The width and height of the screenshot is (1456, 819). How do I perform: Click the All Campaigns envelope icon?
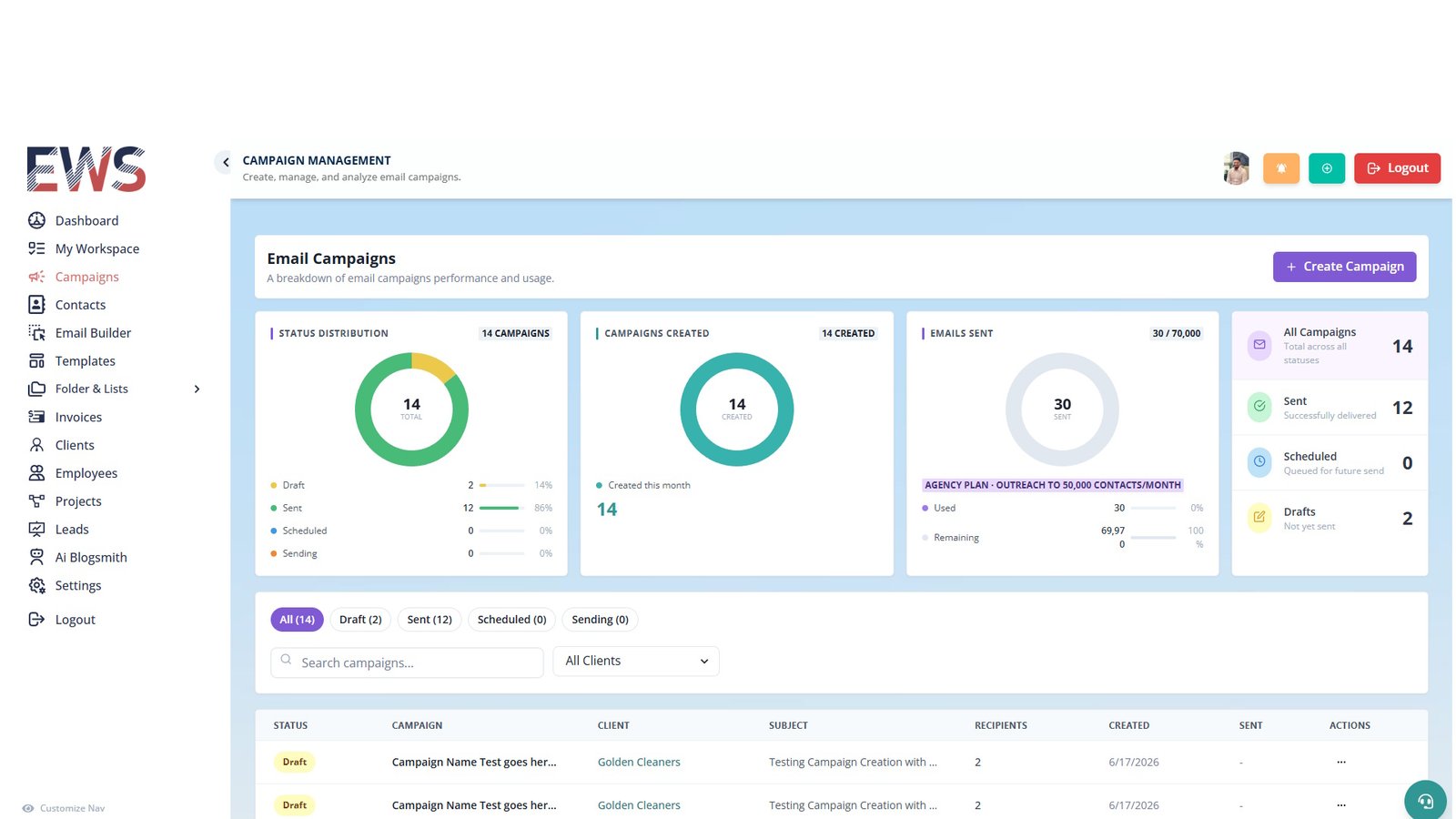tap(1259, 345)
